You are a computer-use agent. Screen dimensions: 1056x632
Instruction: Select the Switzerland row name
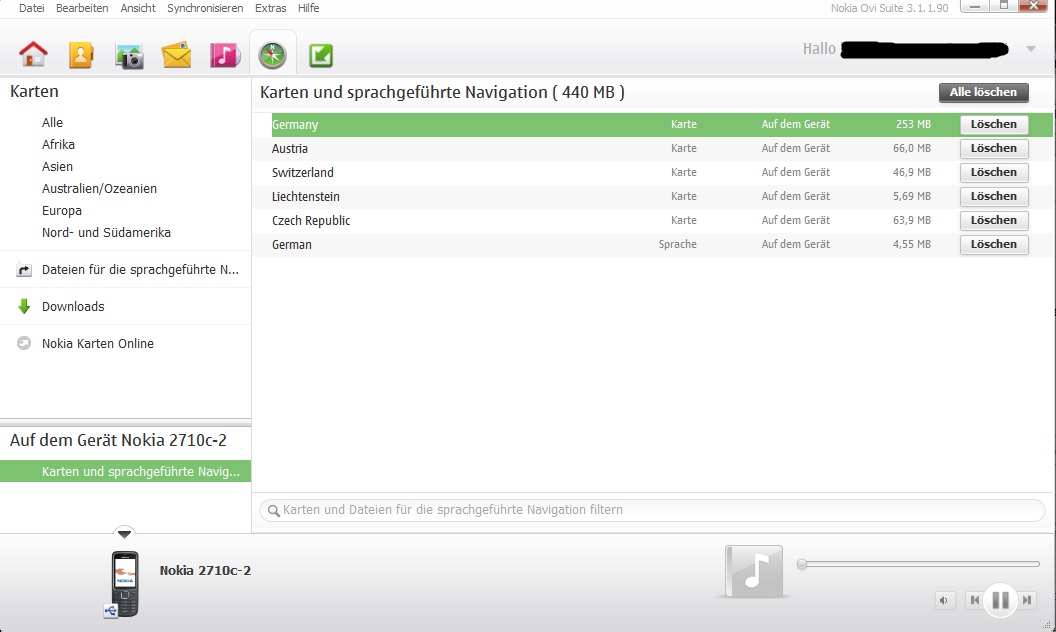[x=302, y=172]
